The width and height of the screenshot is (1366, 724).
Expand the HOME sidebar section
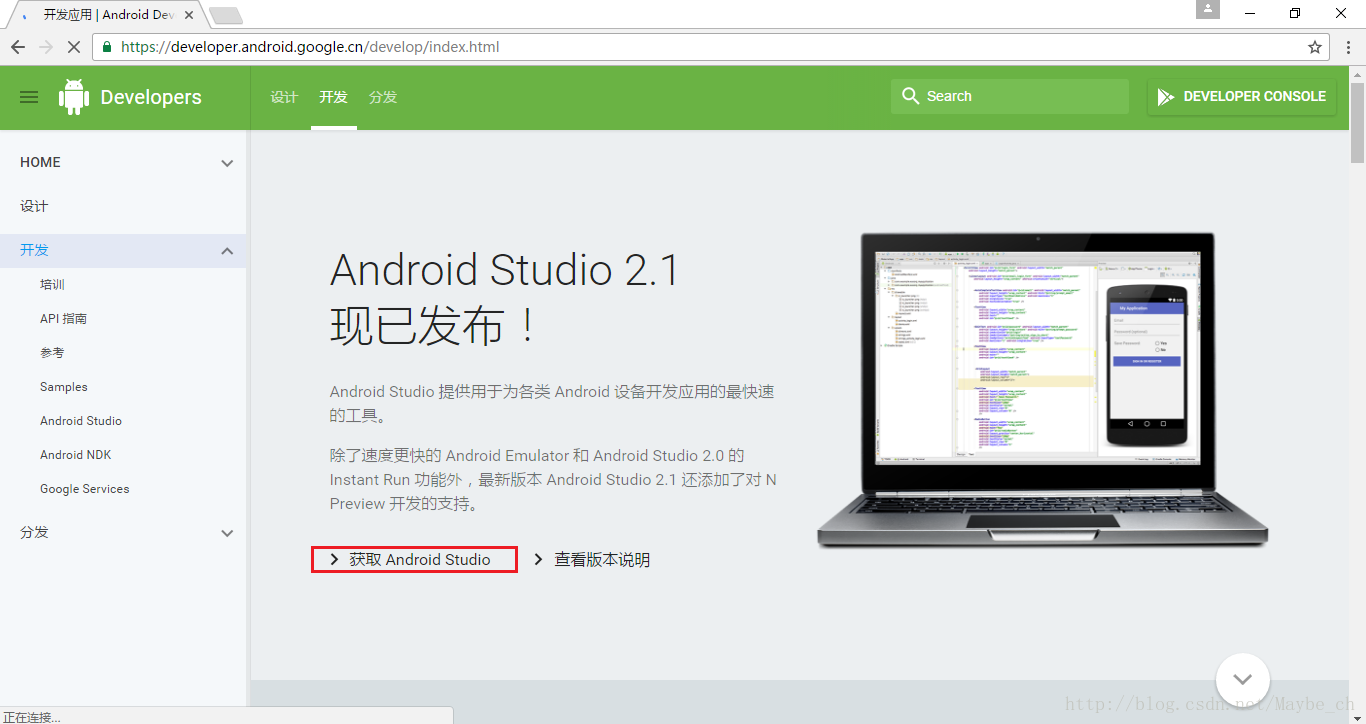[x=227, y=163]
